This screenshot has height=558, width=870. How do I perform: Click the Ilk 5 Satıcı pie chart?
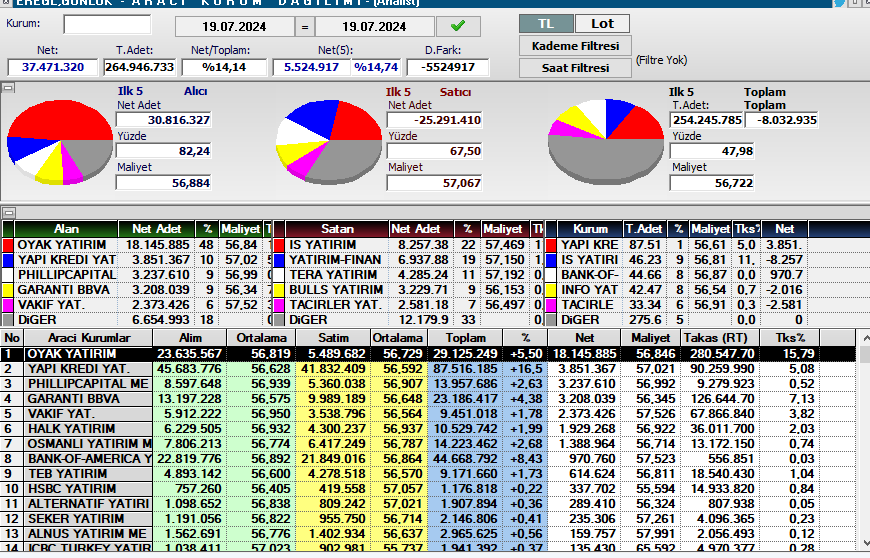(329, 142)
